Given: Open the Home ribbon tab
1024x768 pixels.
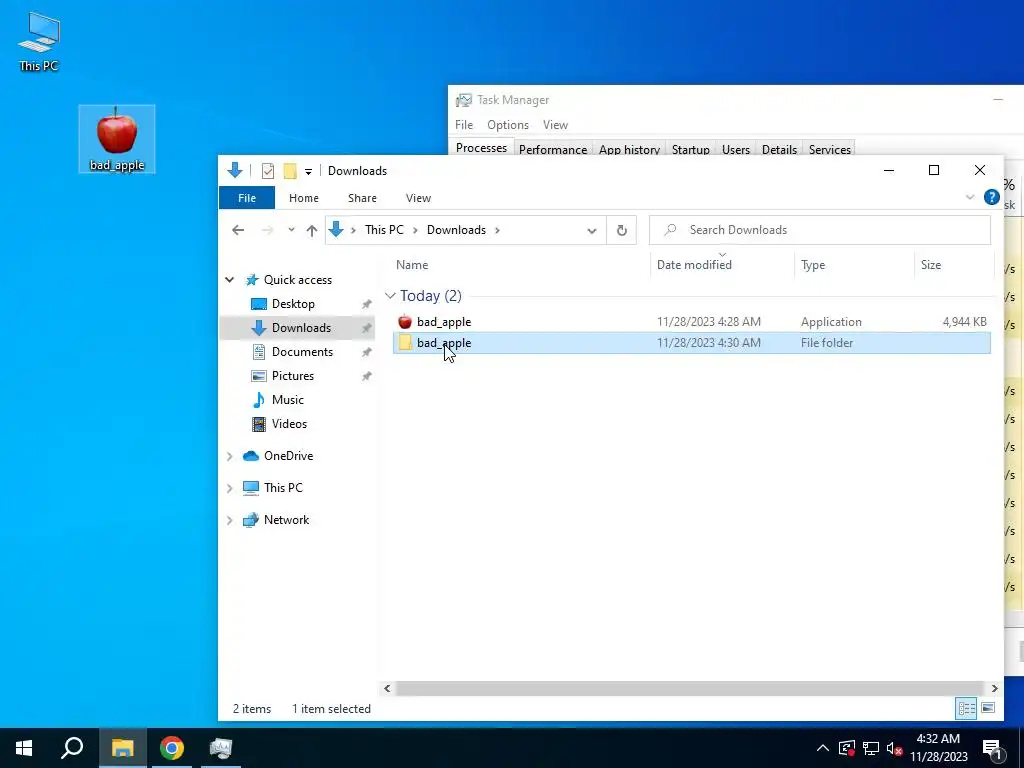Looking at the screenshot, I should tap(304, 198).
